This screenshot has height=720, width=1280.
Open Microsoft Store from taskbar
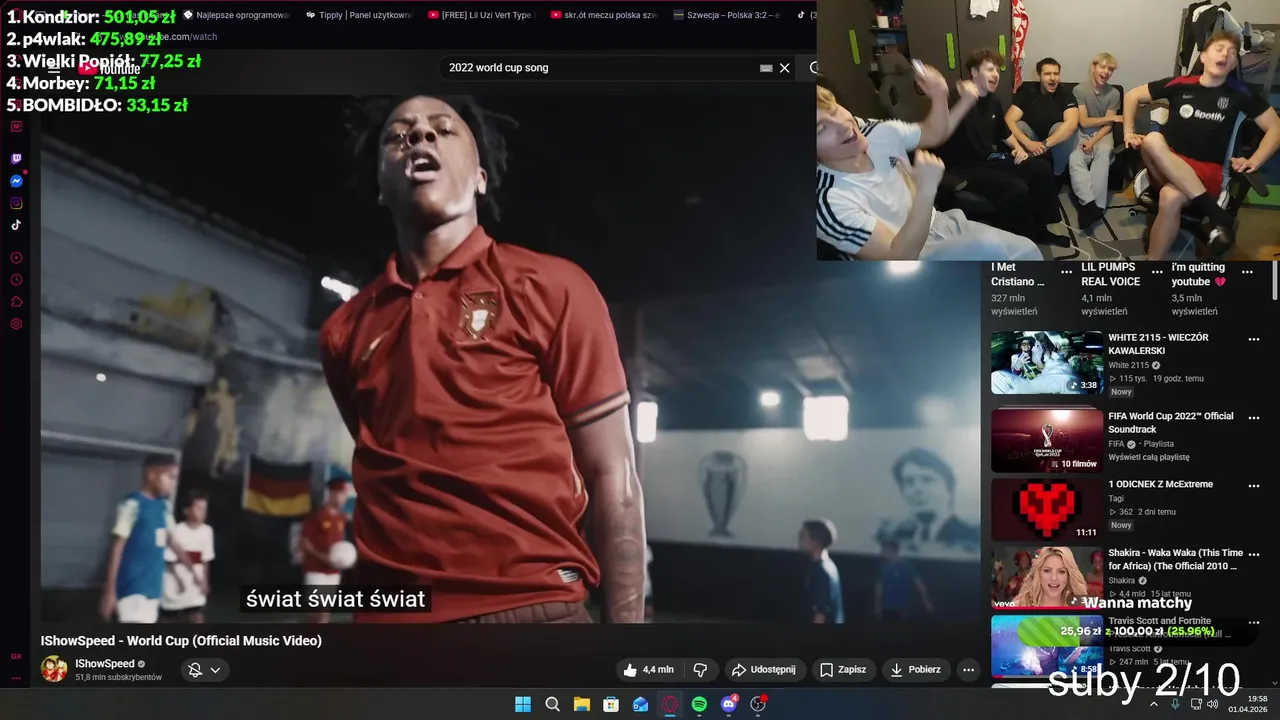[x=611, y=704]
